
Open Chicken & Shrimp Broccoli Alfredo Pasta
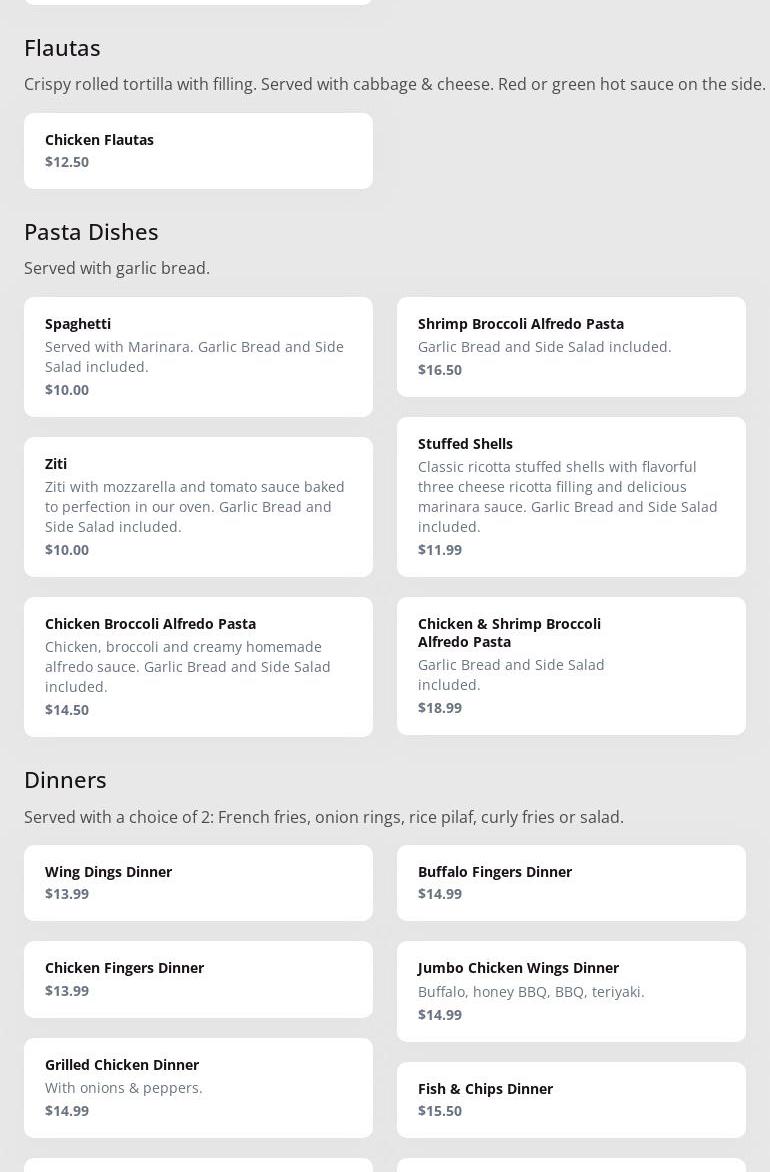[x=571, y=665]
